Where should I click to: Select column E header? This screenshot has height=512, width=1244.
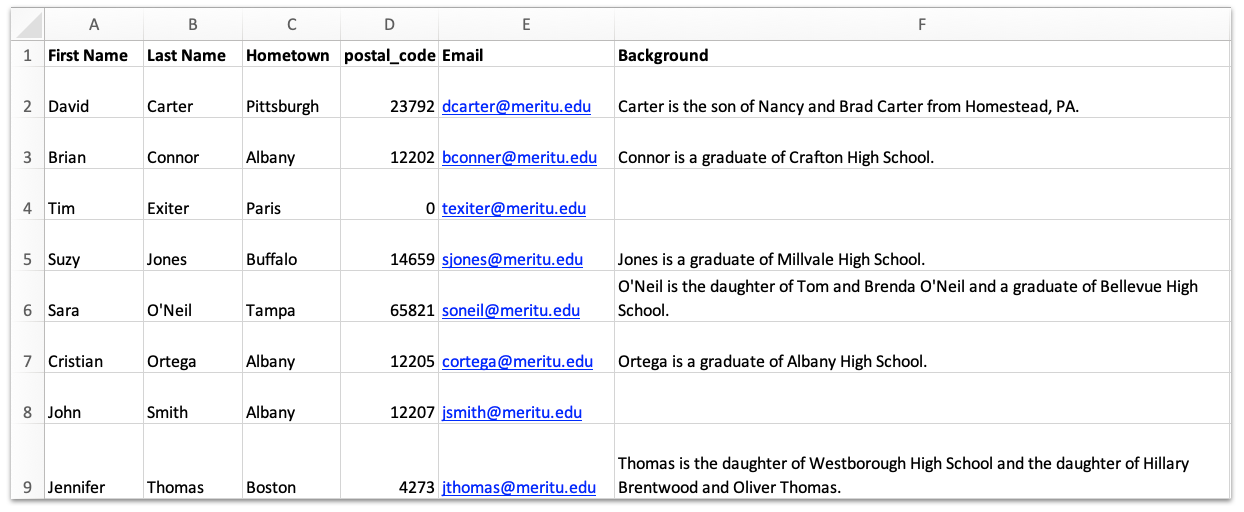526,24
